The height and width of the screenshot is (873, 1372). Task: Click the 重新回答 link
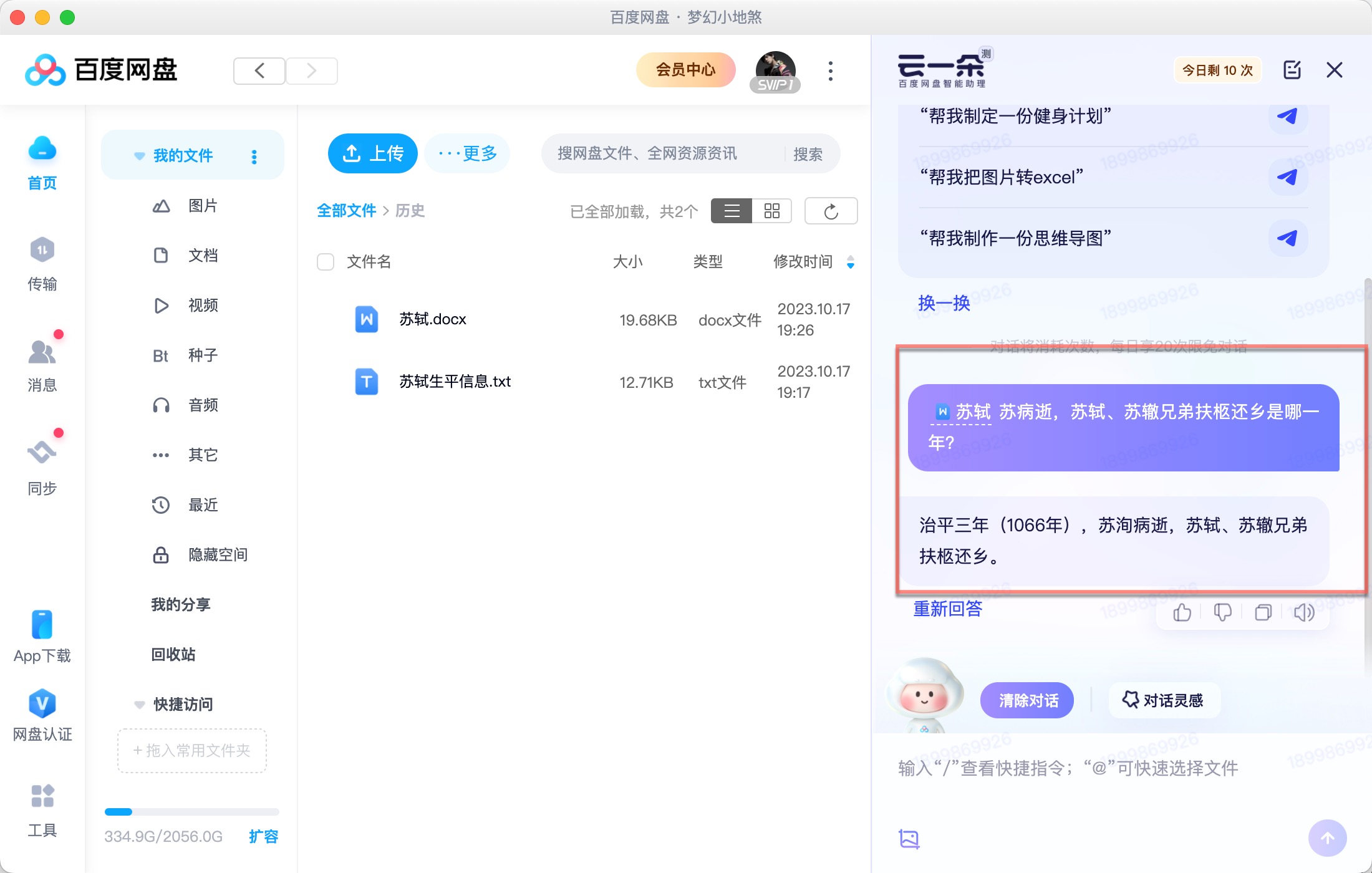947,609
